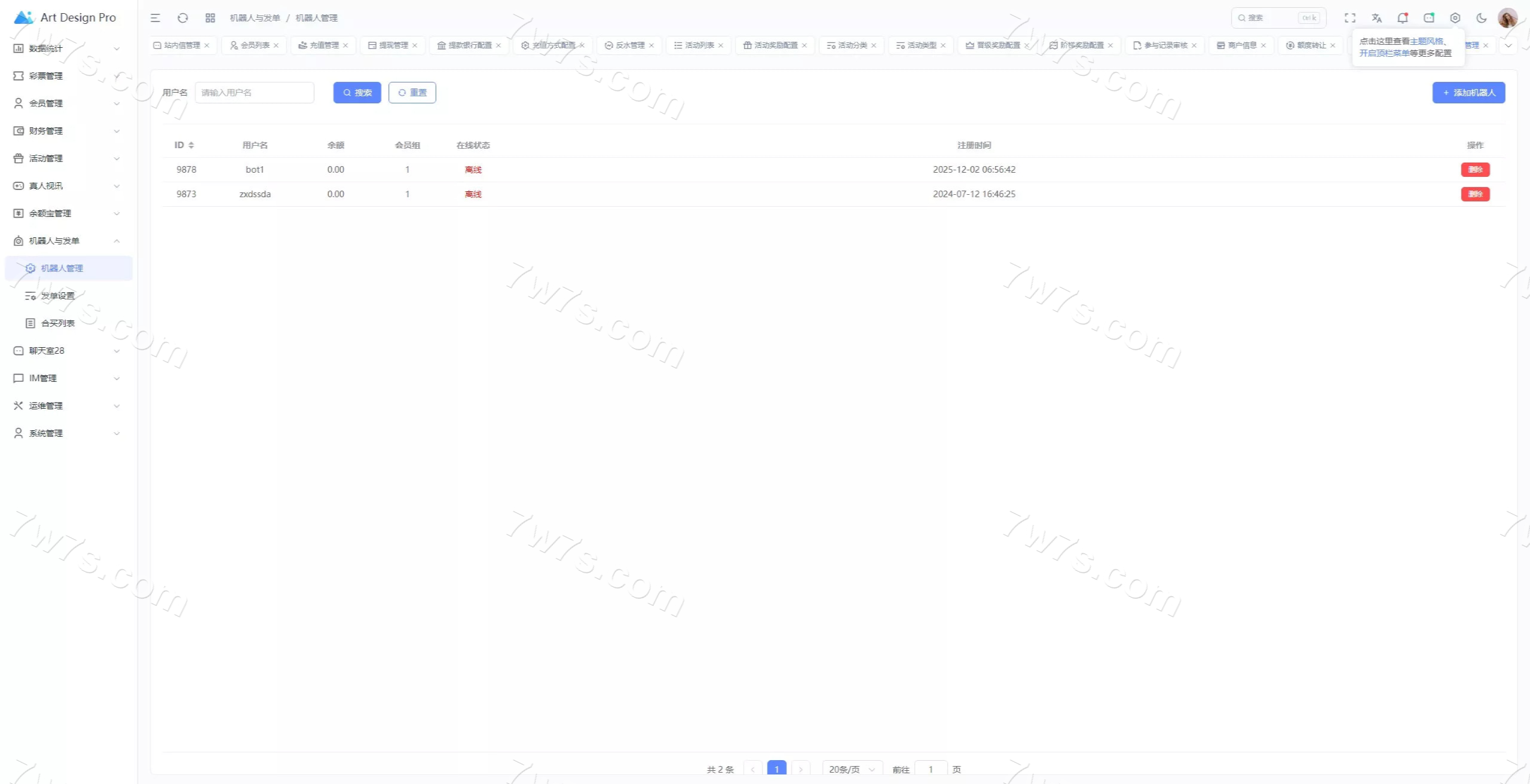Click the 添加机器人 button
The height and width of the screenshot is (784, 1530).
click(x=1468, y=93)
